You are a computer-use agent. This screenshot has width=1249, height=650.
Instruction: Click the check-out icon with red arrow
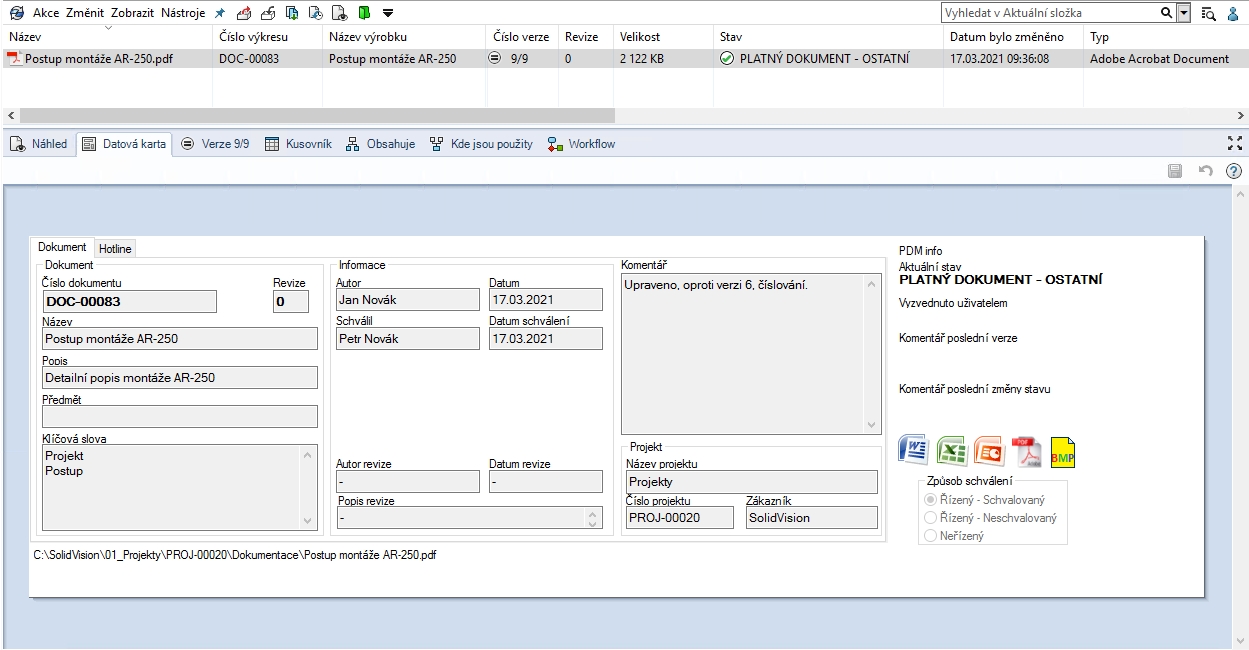click(243, 13)
